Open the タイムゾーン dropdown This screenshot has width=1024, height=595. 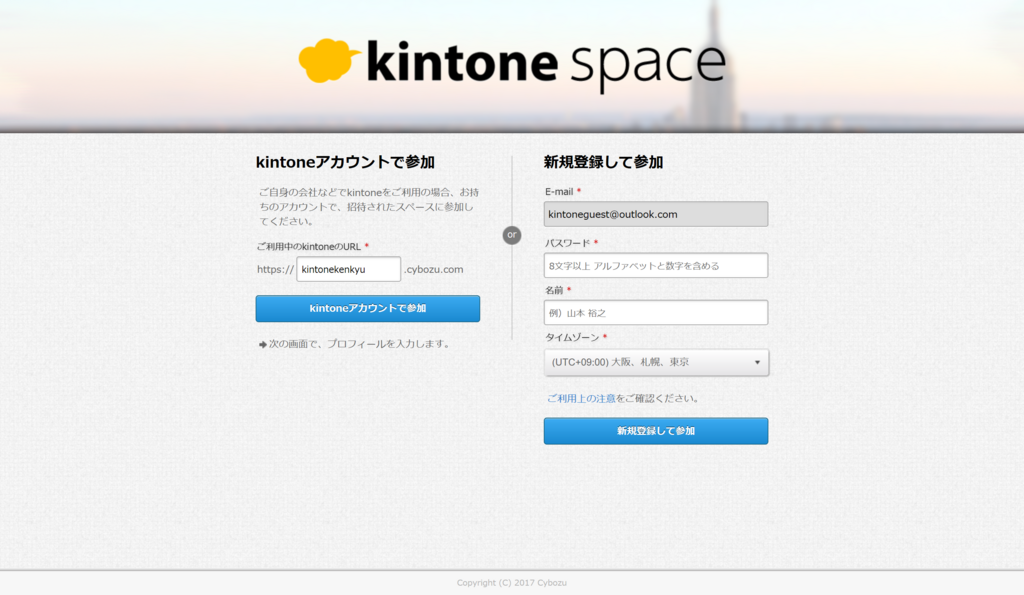pyautogui.click(x=656, y=362)
